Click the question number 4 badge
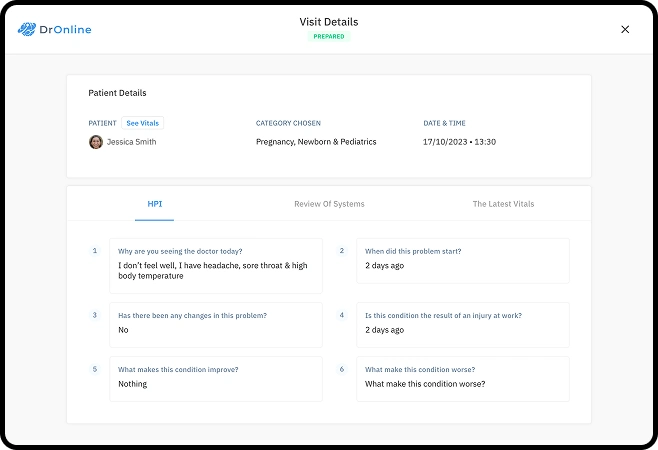Screen dimensions: 658x450 pos(342,315)
